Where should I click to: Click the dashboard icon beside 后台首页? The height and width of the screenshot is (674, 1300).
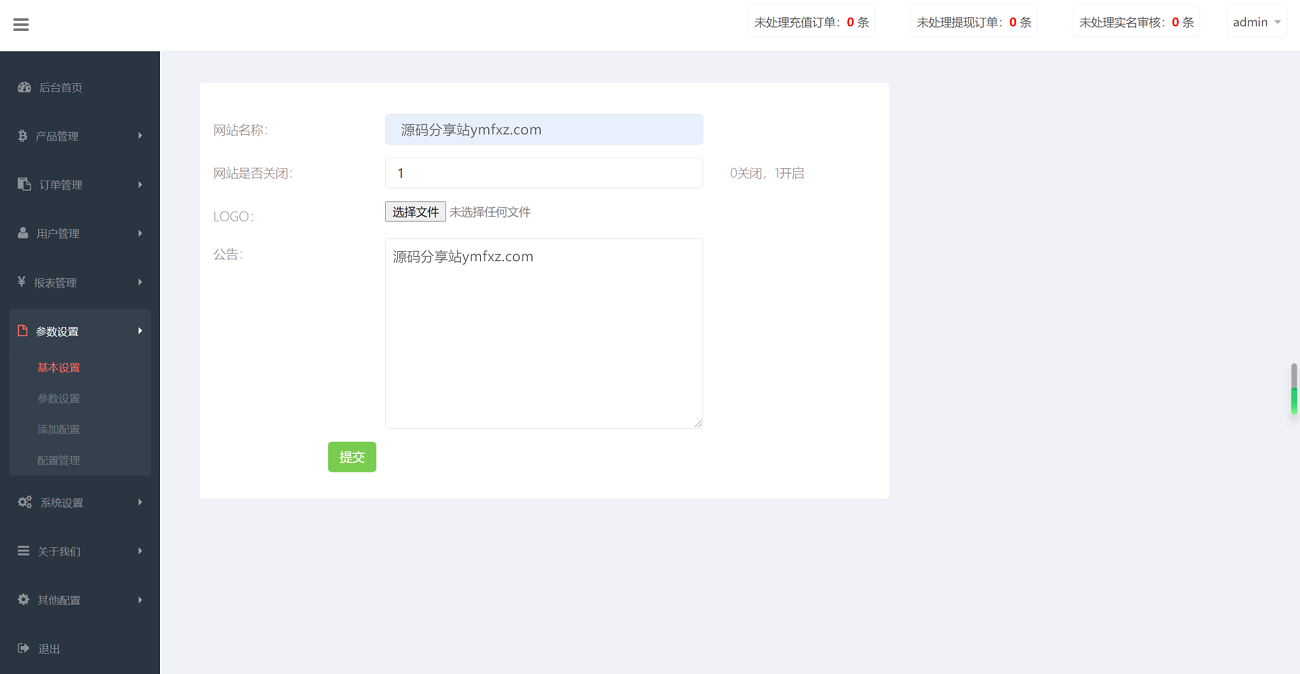click(x=24, y=88)
